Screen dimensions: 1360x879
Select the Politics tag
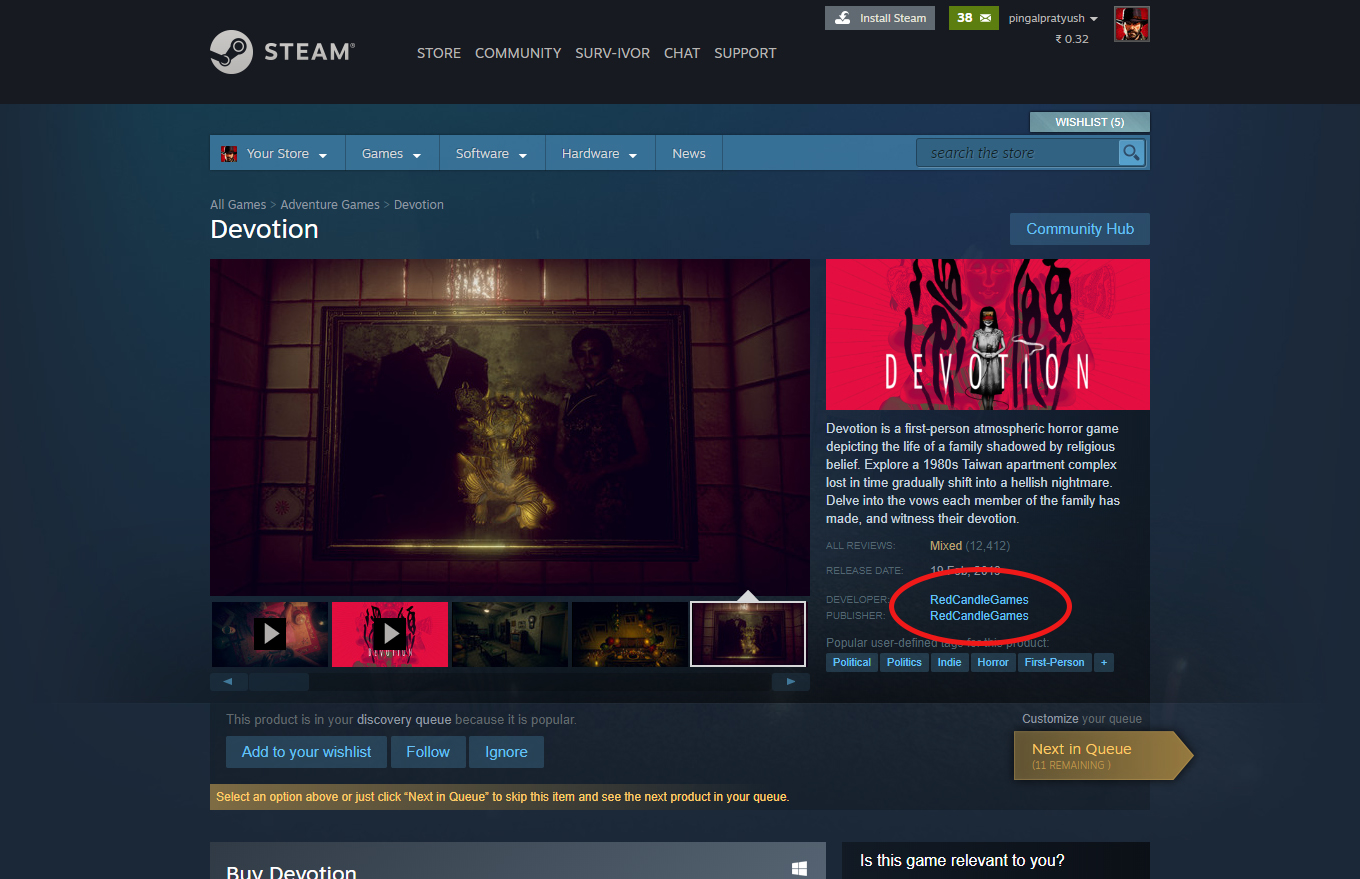click(904, 662)
